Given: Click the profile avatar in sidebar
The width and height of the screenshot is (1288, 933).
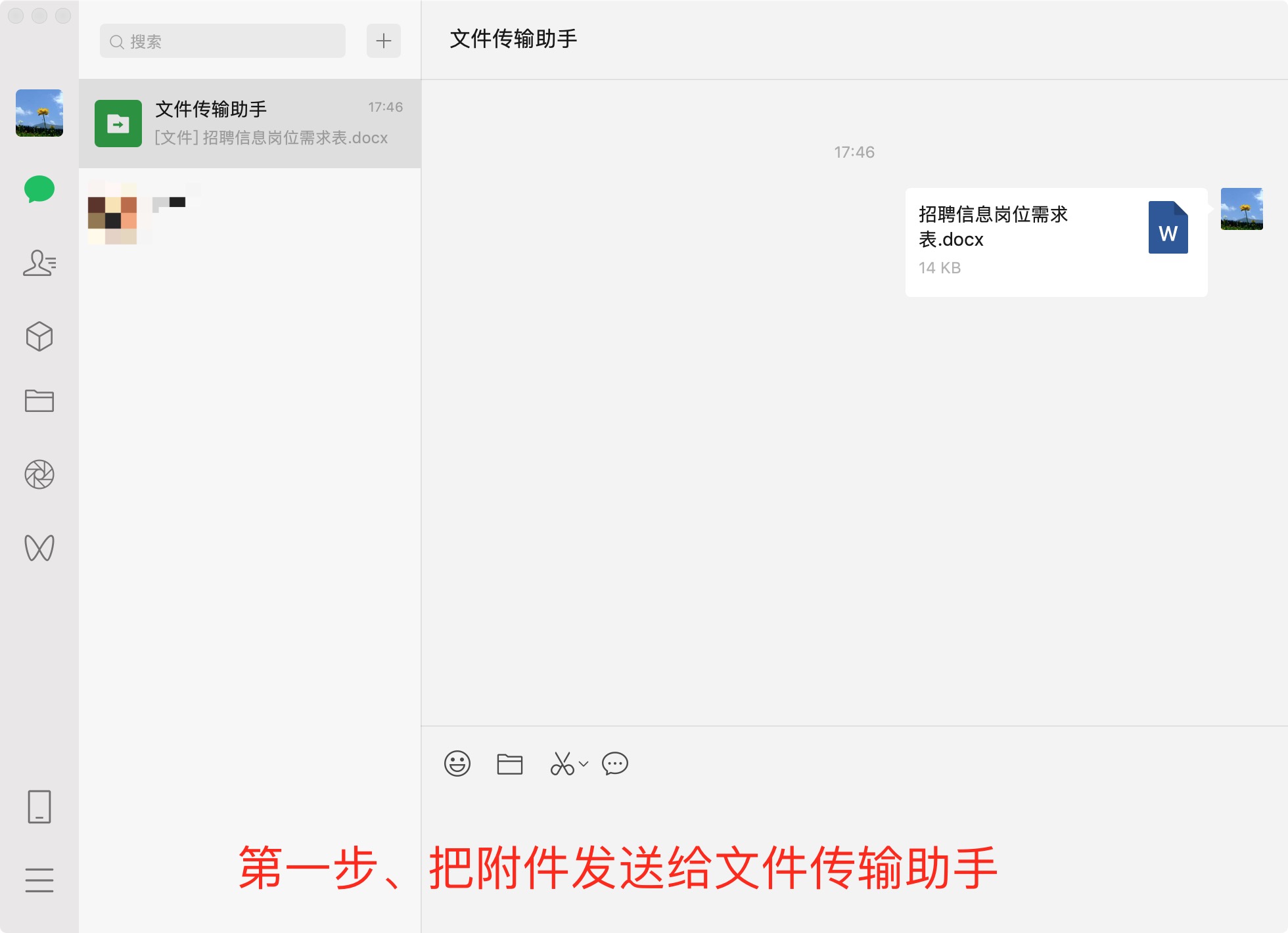Looking at the screenshot, I should [39, 113].
